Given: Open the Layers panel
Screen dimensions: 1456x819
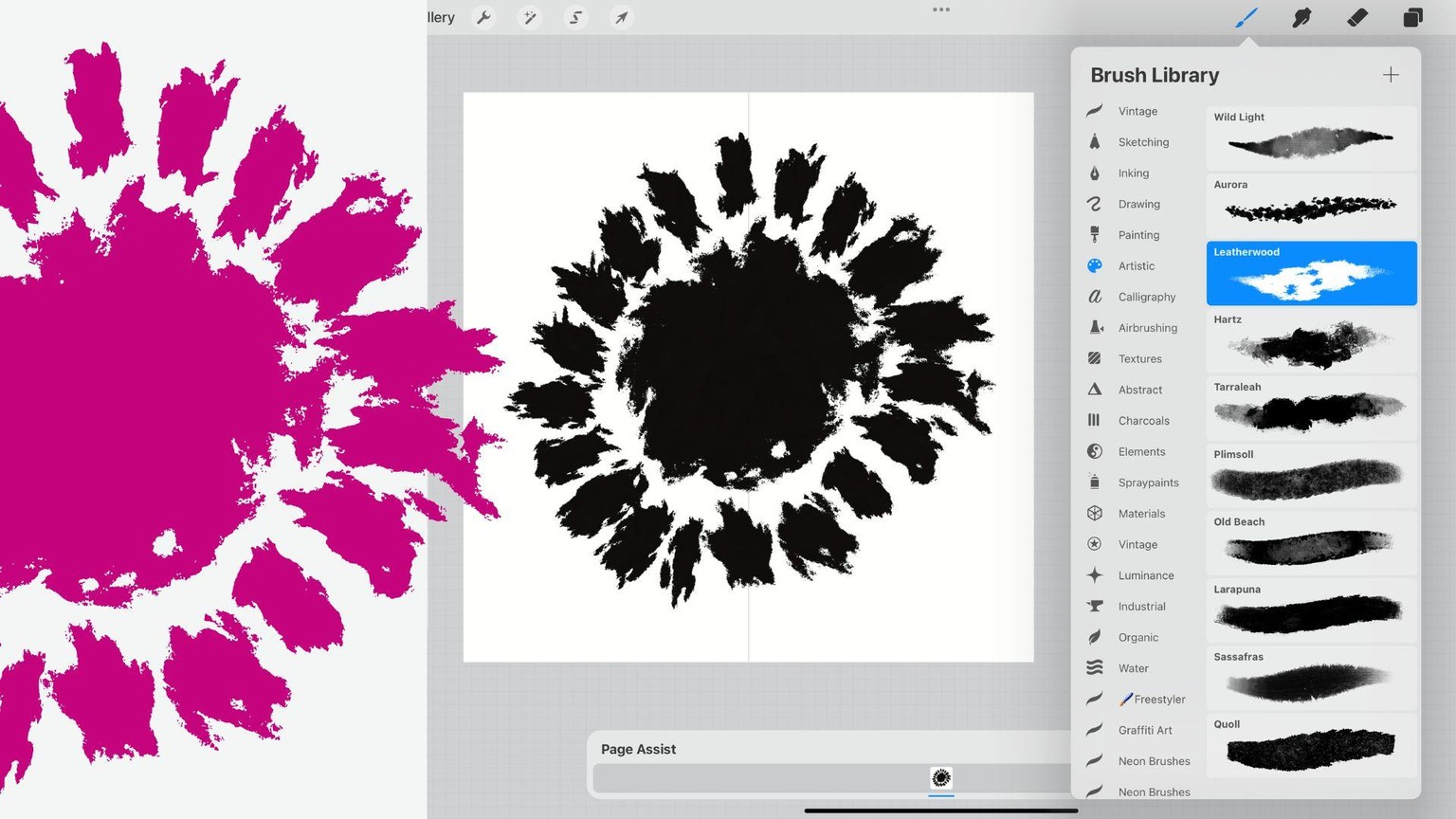Looking at the screenshot, I should pyautogui.click(x=1412, y=17).
